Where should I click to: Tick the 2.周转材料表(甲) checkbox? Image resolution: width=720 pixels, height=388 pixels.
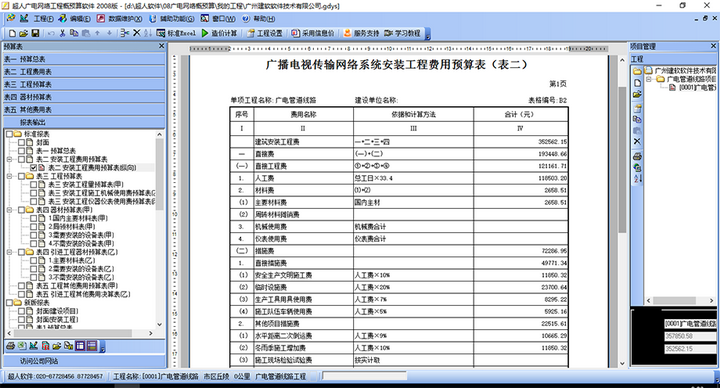pos(33,226)
